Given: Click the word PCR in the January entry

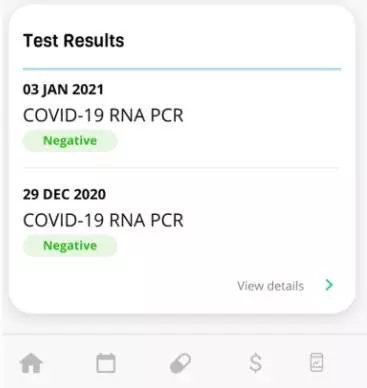Looking at the screenshot, I should [x=167, y=115].
